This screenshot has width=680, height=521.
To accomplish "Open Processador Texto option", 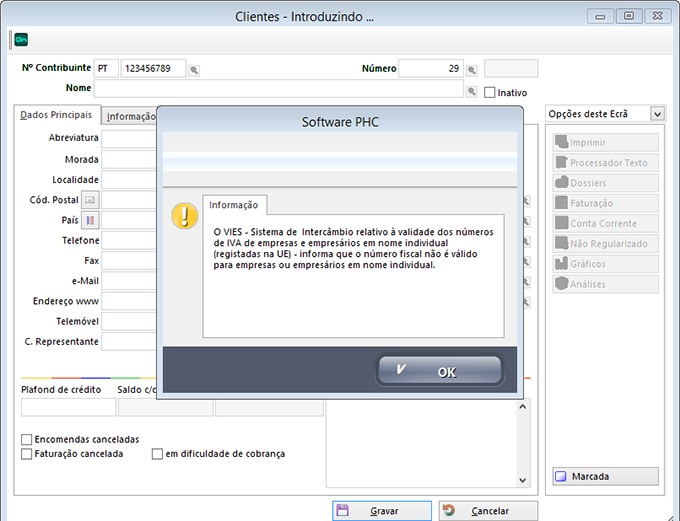I will coord(605,163).
